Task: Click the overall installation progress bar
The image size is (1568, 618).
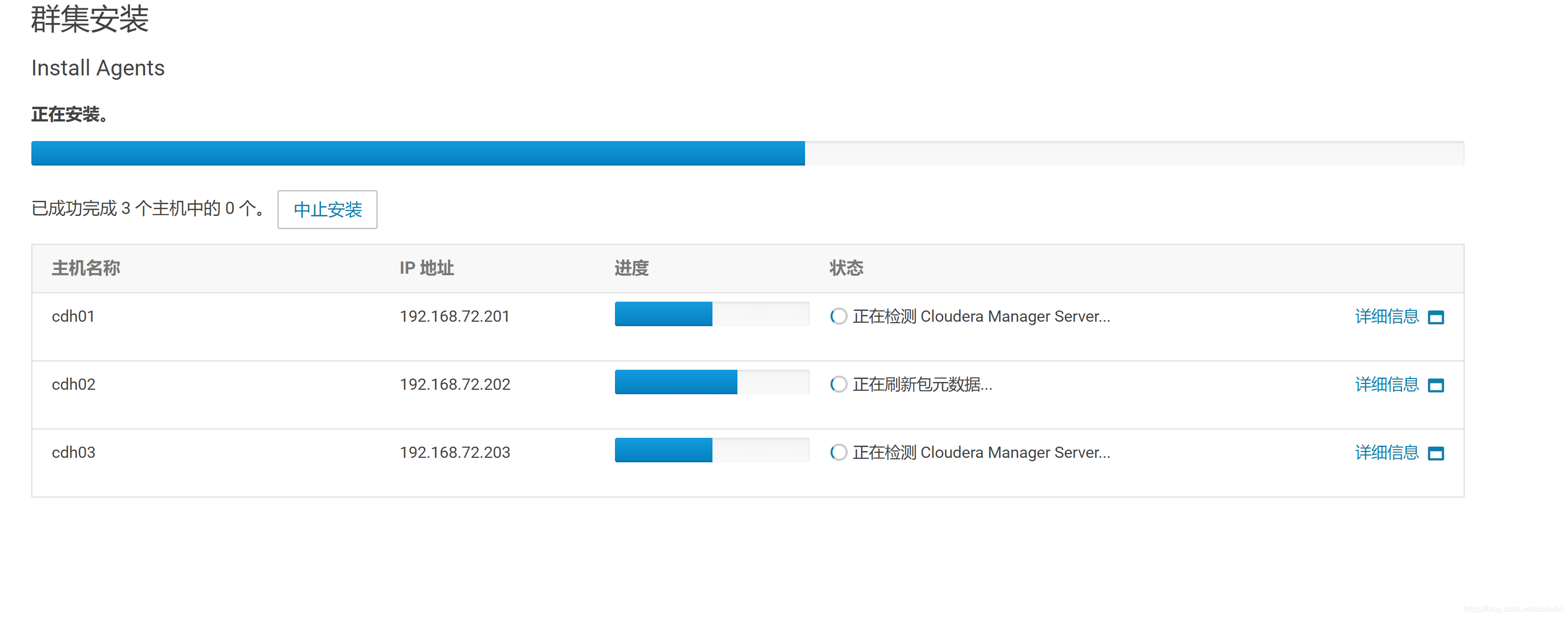Action: 747,153
